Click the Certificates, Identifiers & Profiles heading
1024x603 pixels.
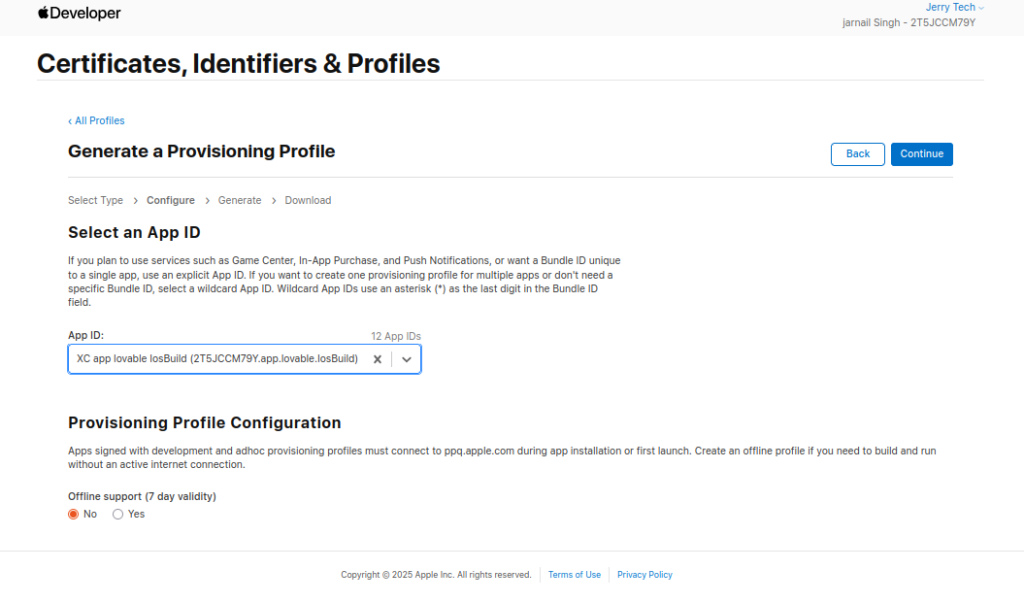click(238, 64)
